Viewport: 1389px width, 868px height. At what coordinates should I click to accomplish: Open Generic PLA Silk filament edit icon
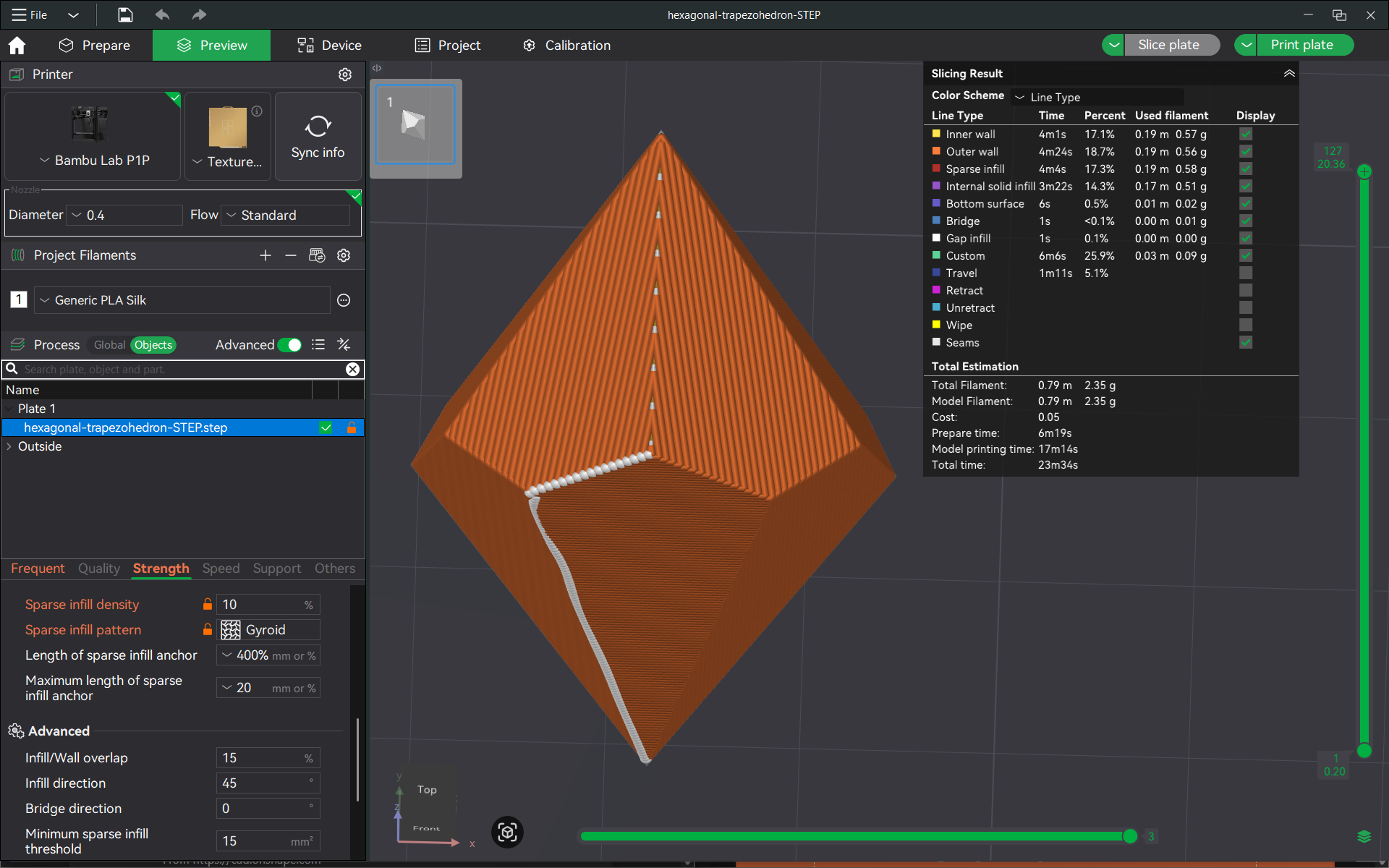[x=344, y=300]
